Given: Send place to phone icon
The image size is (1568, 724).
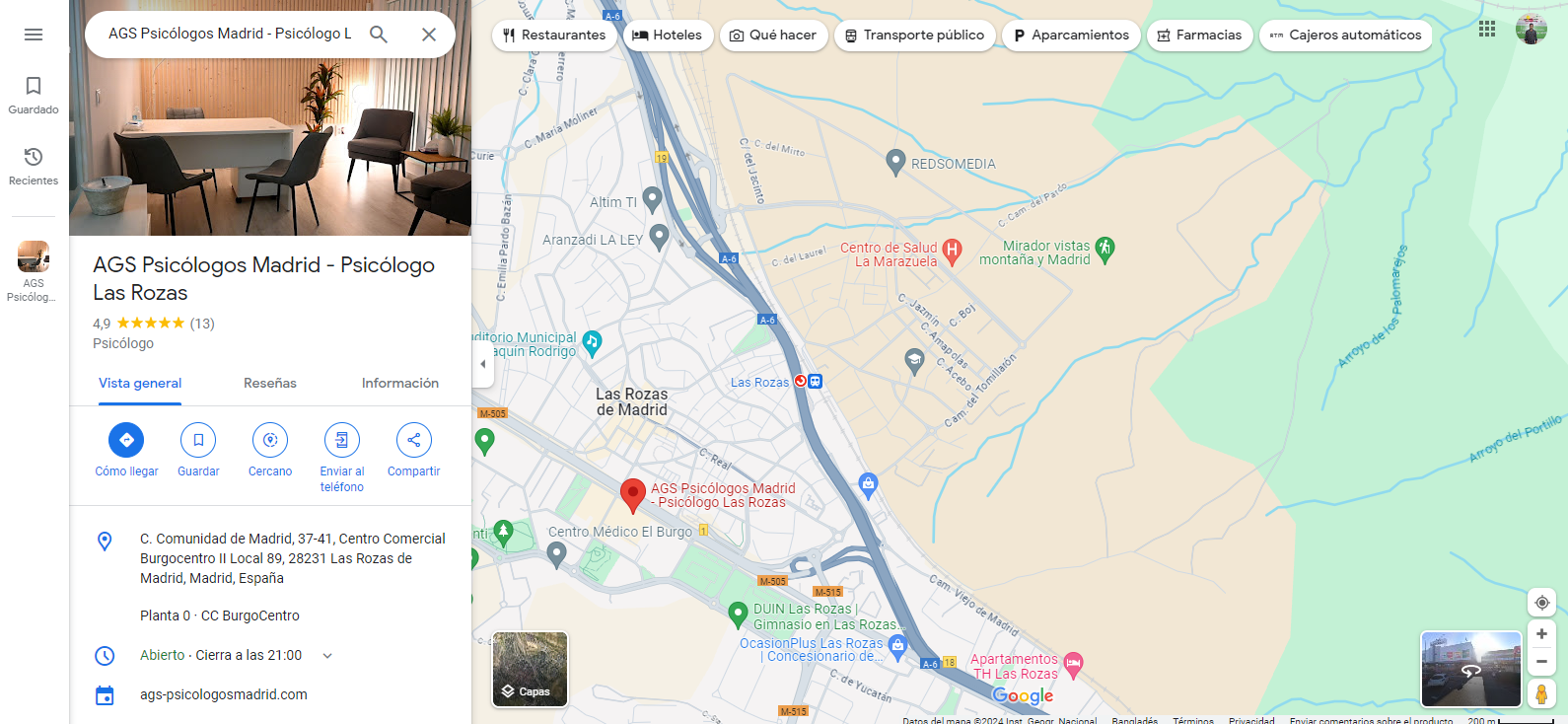Looking at the screenshot, I should click(342, 440).
